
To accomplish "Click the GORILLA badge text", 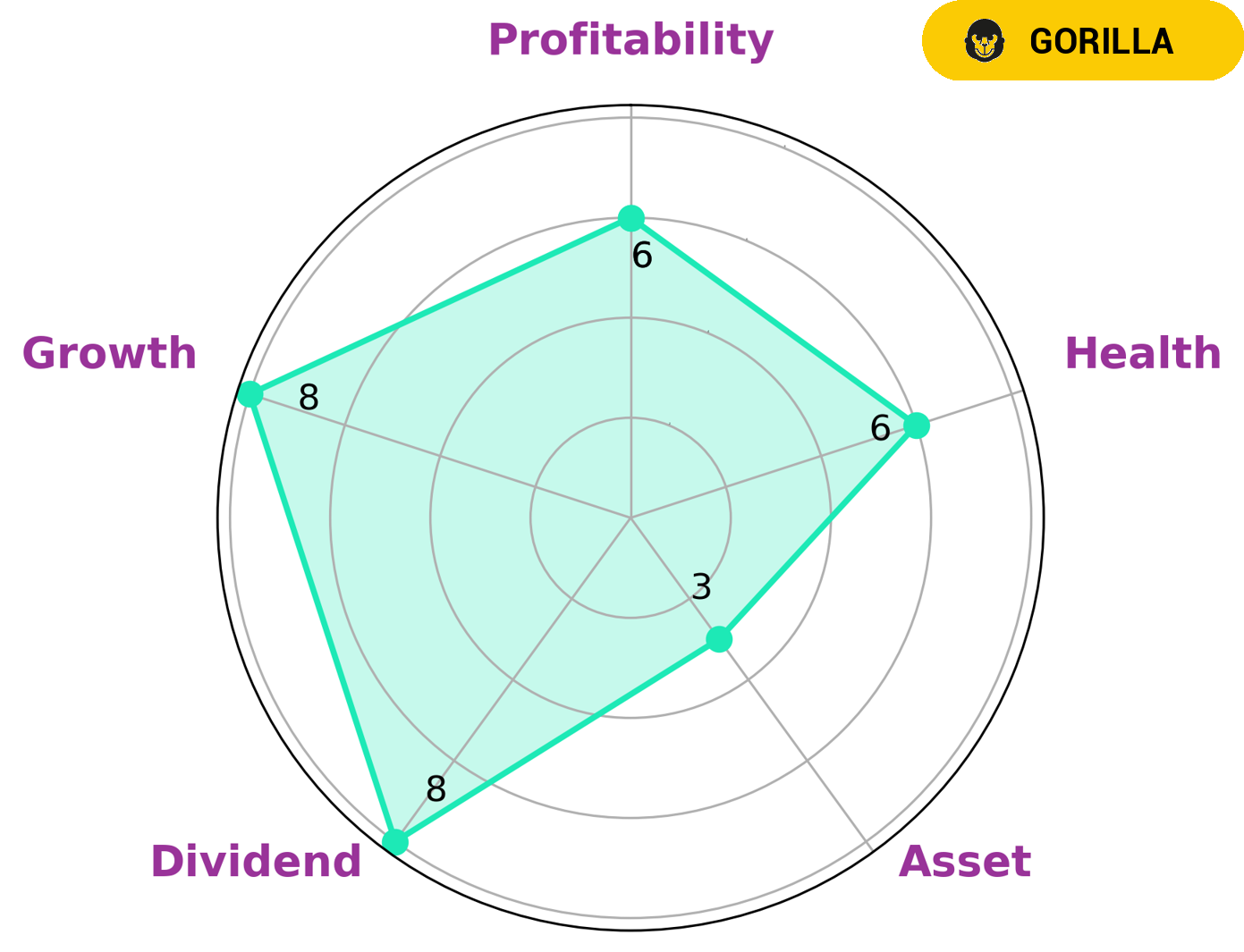I will tap(1101, 42).
